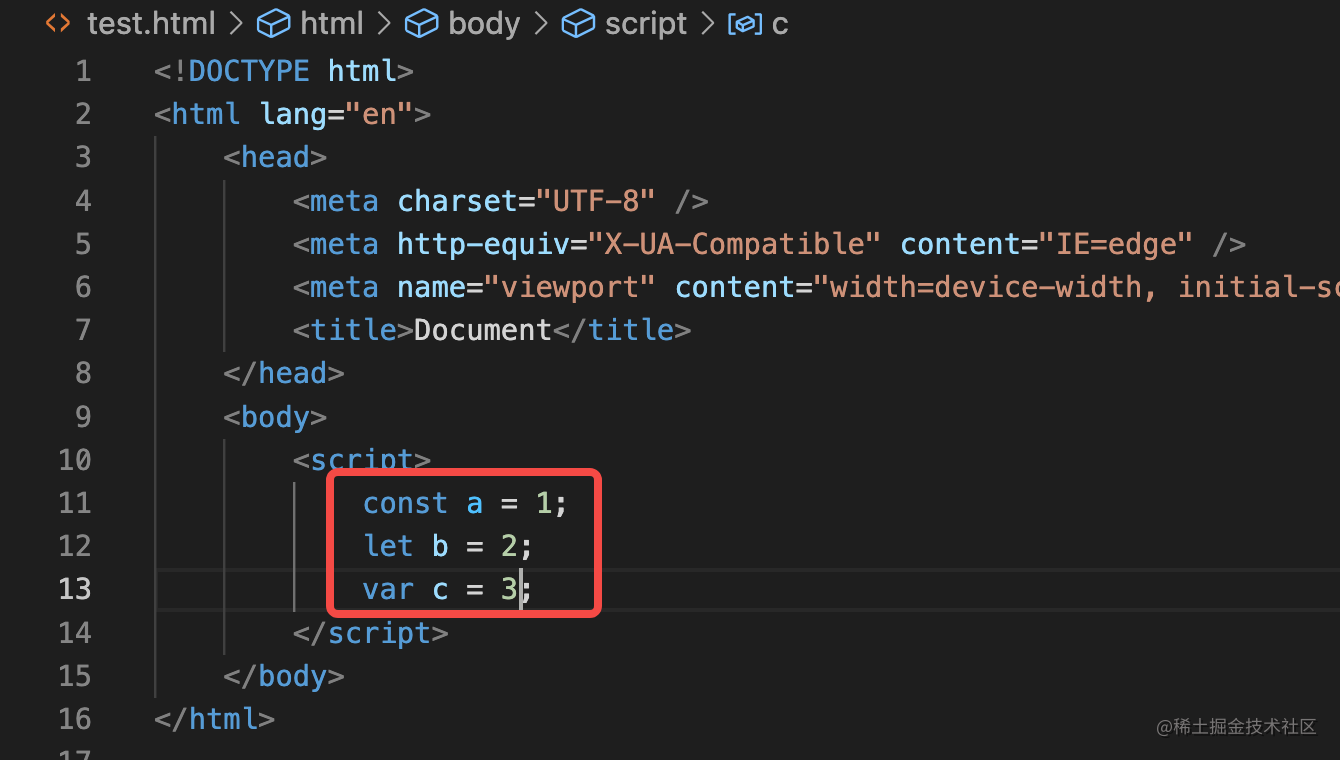This screenshot has height=760, width=1340.
Task: Click the Document title text
Action: 483,329
